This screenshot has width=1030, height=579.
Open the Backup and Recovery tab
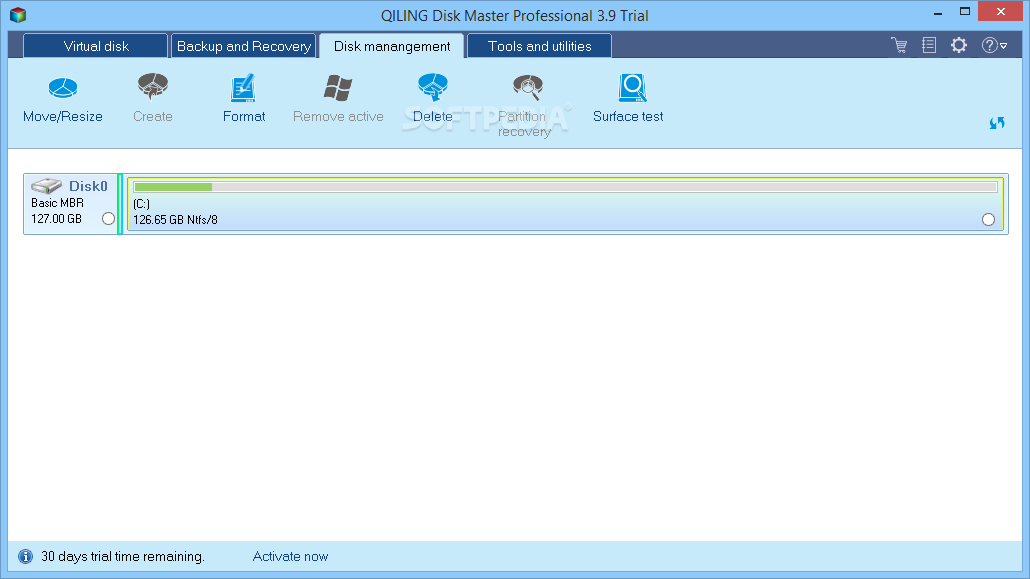pos(244,46)
